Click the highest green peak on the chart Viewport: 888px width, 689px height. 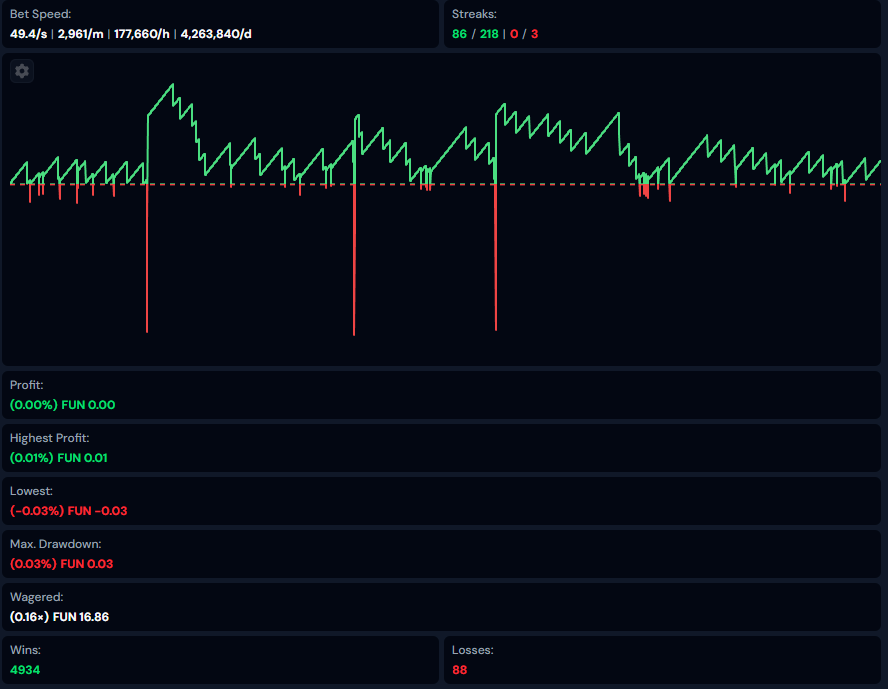(173, 85)
